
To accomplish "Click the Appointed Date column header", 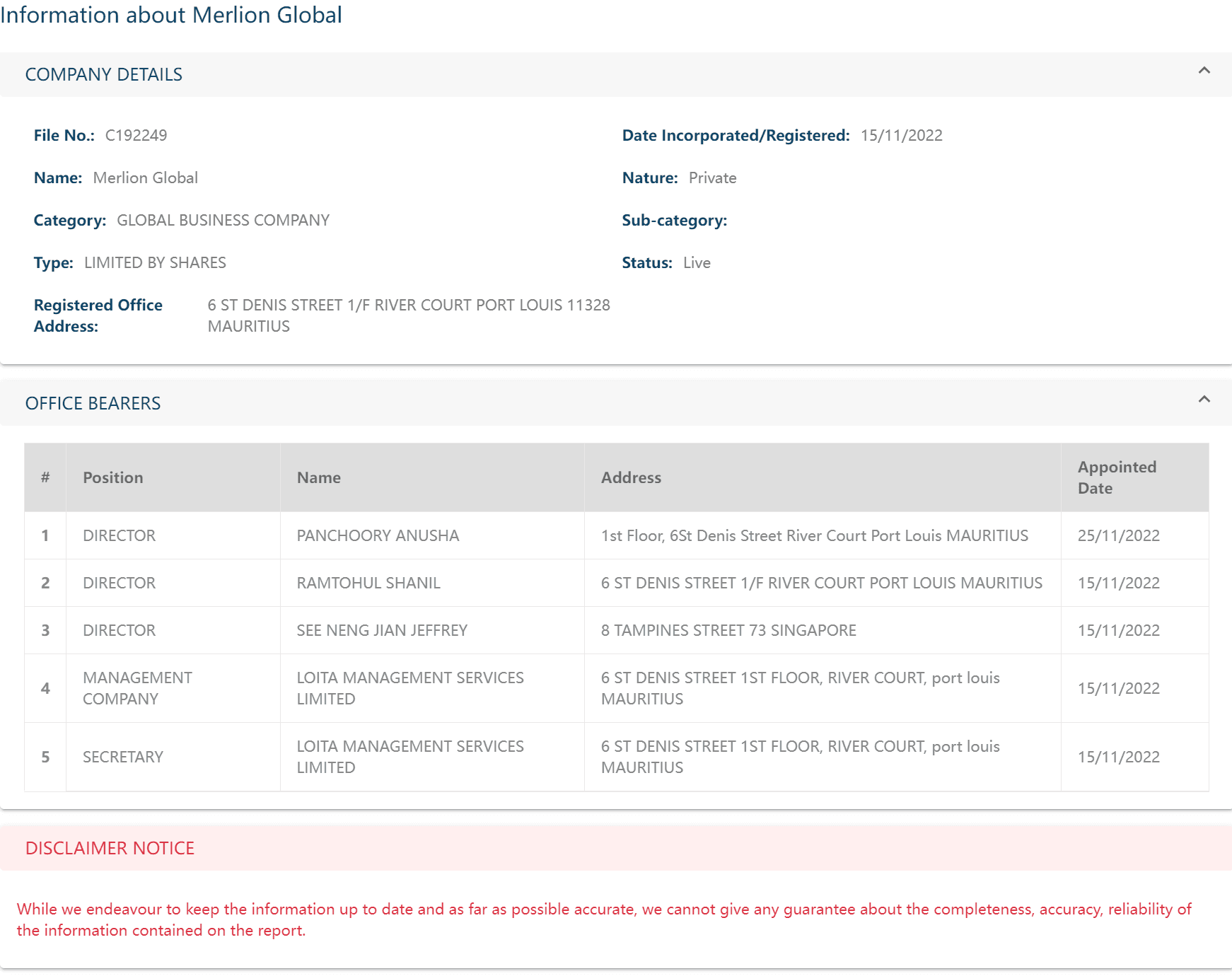I will pyautogui.click(x=1117, y=477).
